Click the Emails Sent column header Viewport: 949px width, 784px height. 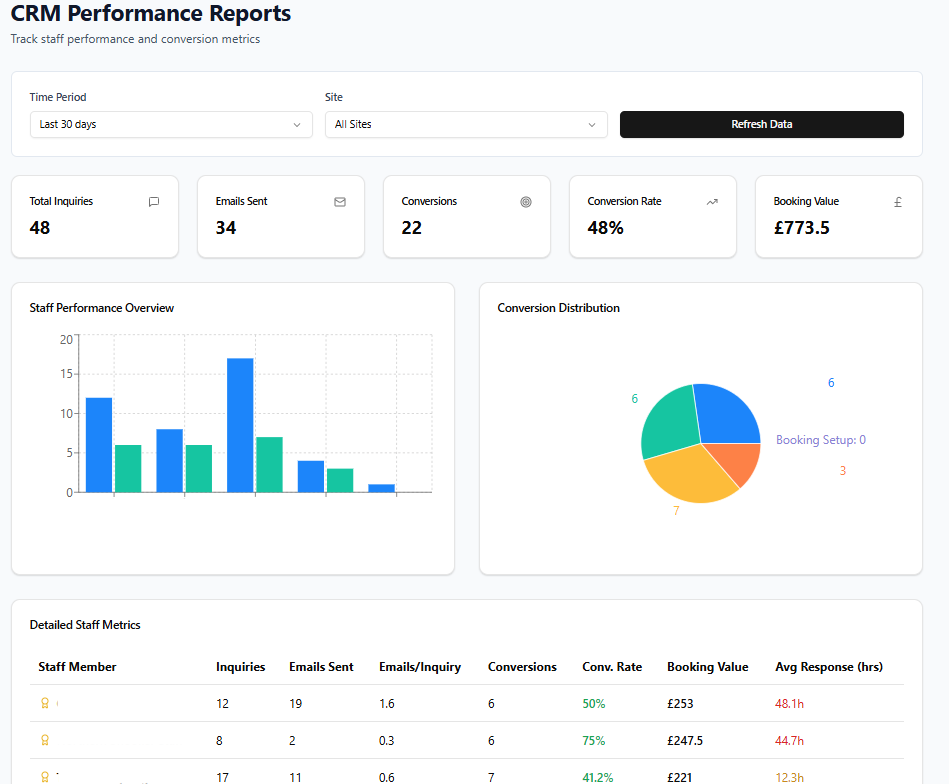321,667
